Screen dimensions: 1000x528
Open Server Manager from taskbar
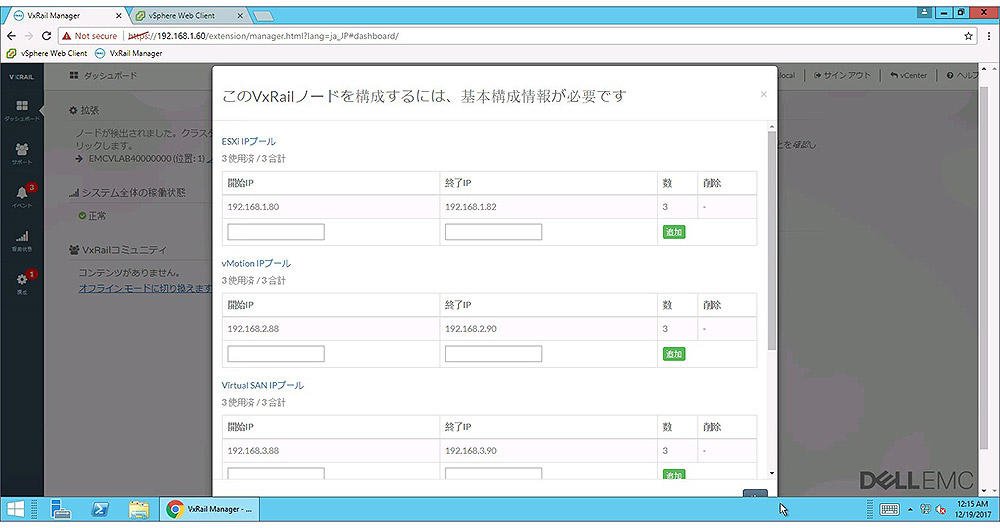click(x=61, y=509)
